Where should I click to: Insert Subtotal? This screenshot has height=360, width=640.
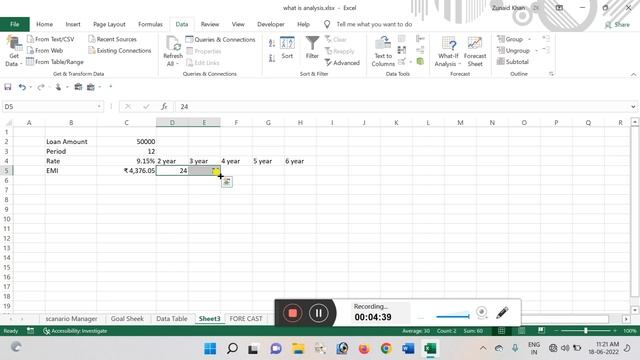click(513, 62)
